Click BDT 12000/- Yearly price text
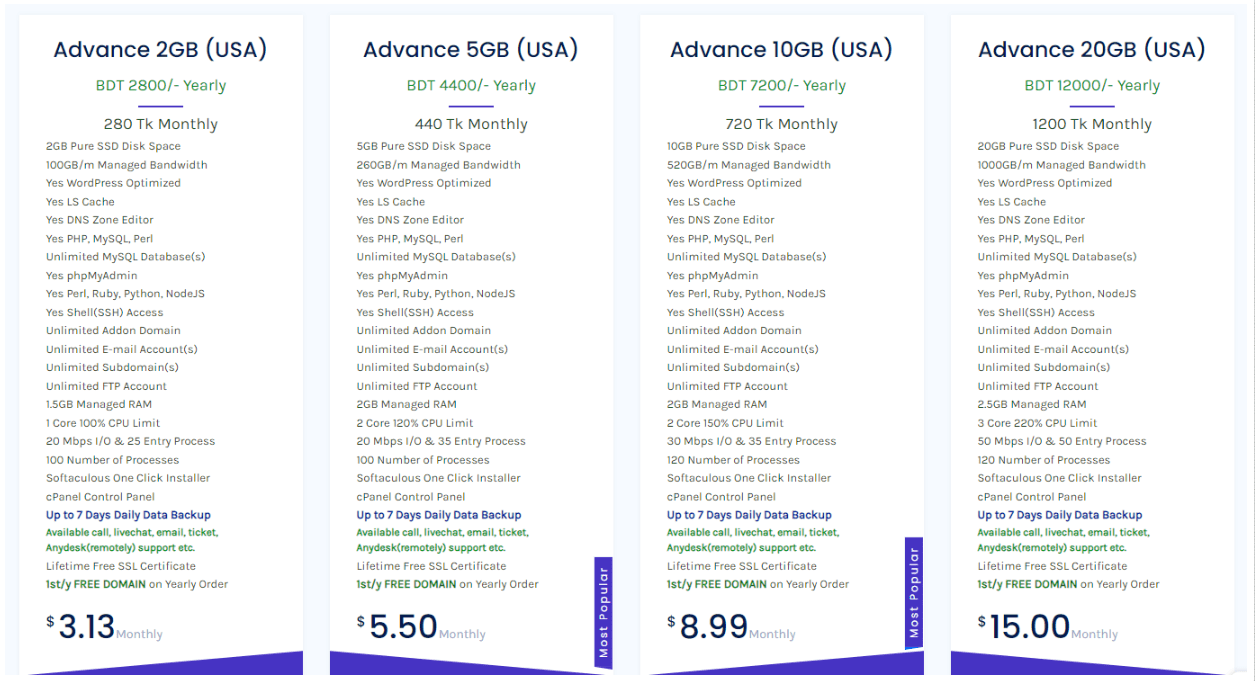Screen dimensions: 1255x681 point(1092,86)
